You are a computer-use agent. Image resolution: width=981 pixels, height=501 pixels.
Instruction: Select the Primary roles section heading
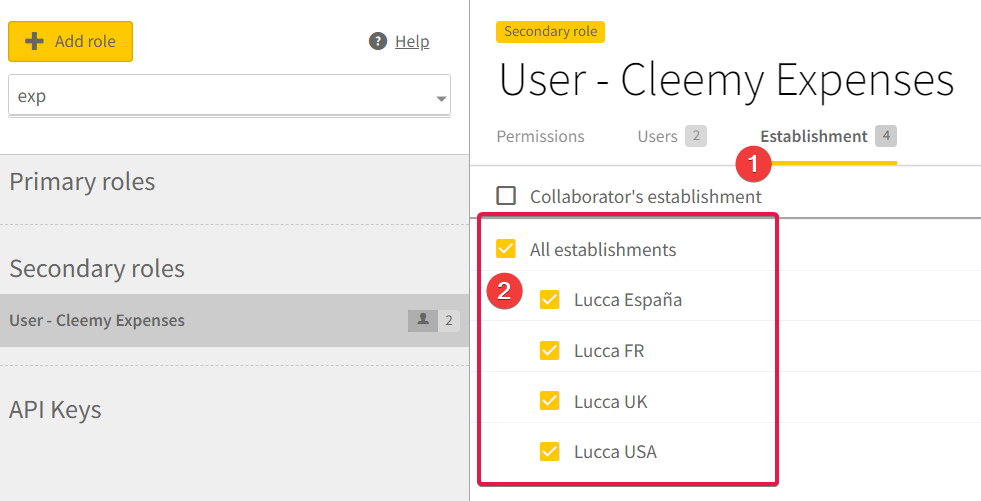coord(82,181)
